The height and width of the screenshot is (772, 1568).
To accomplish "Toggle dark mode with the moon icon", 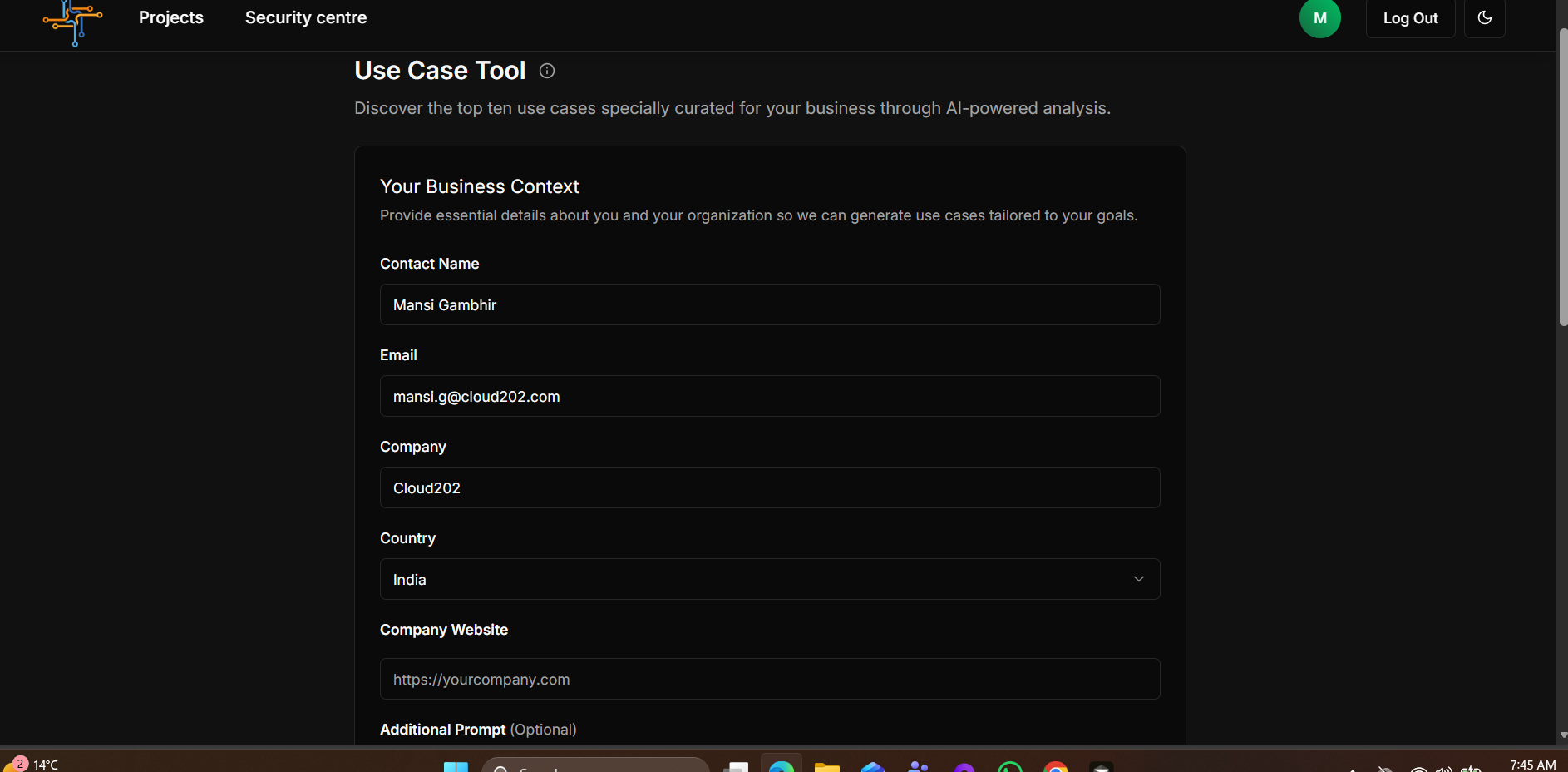I will [1484, 18].
